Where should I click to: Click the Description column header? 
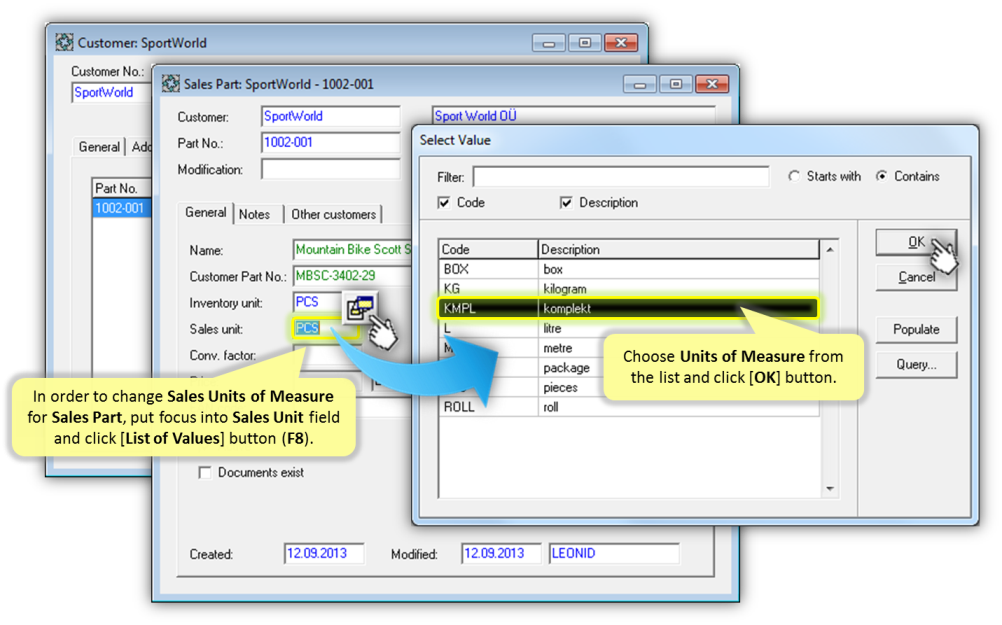point(679,249)
